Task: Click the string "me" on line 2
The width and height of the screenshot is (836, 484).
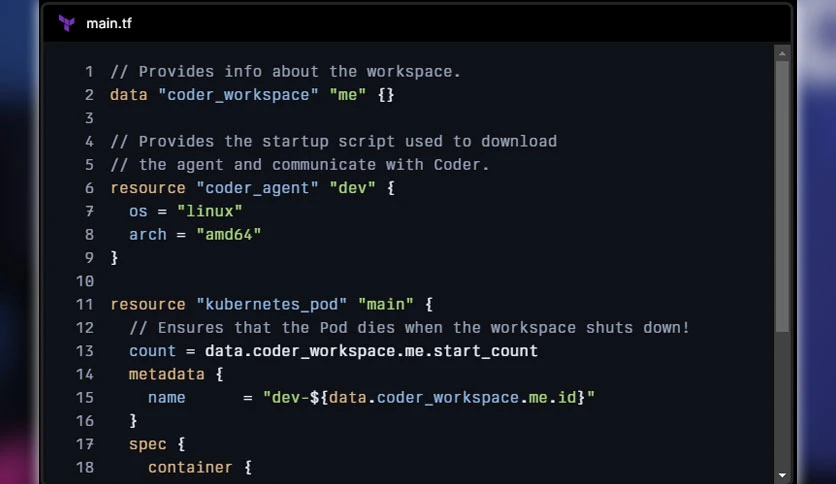Action: click(x=348, y=95)
